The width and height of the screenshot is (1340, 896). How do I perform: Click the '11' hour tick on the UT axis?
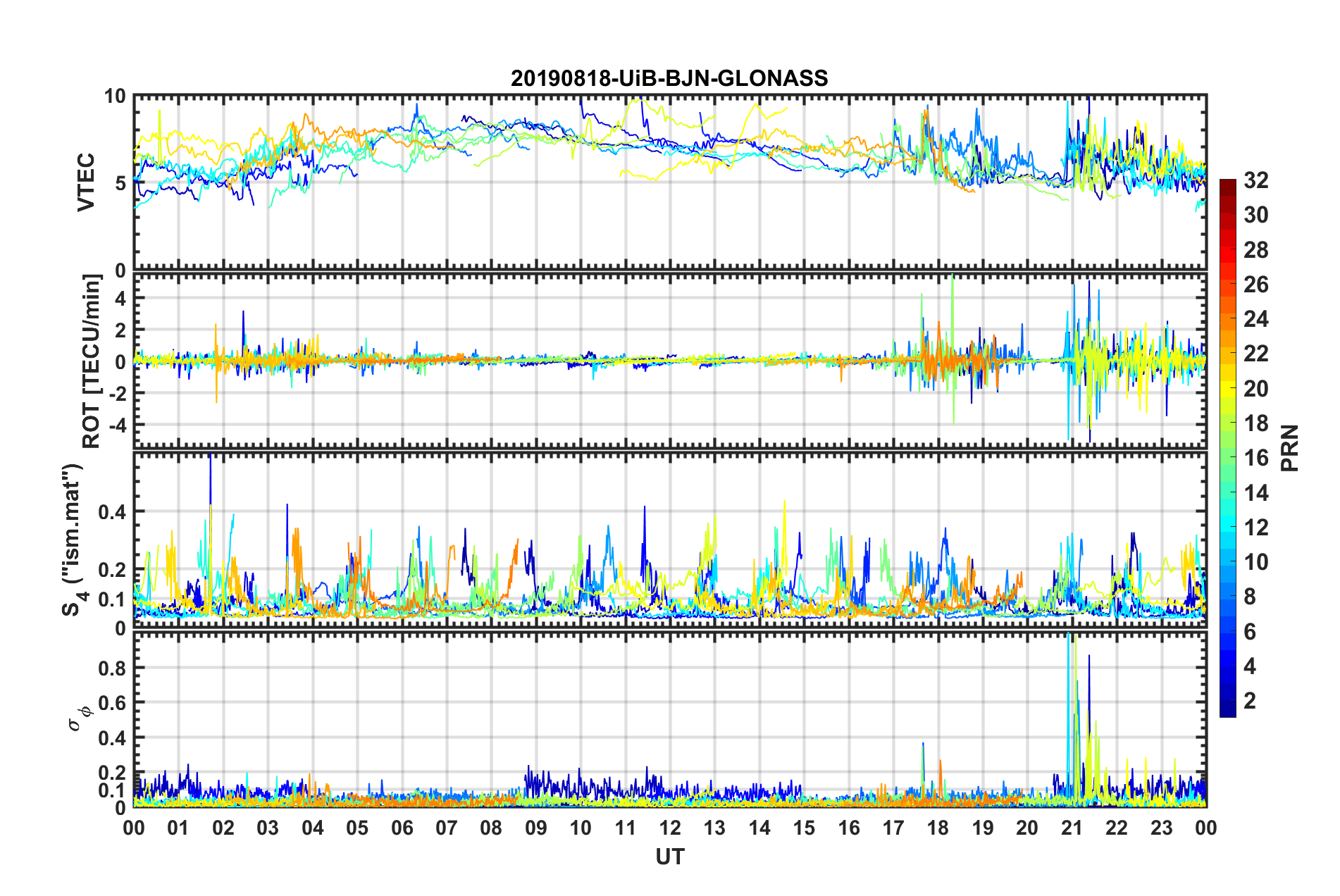click(626, 828)
